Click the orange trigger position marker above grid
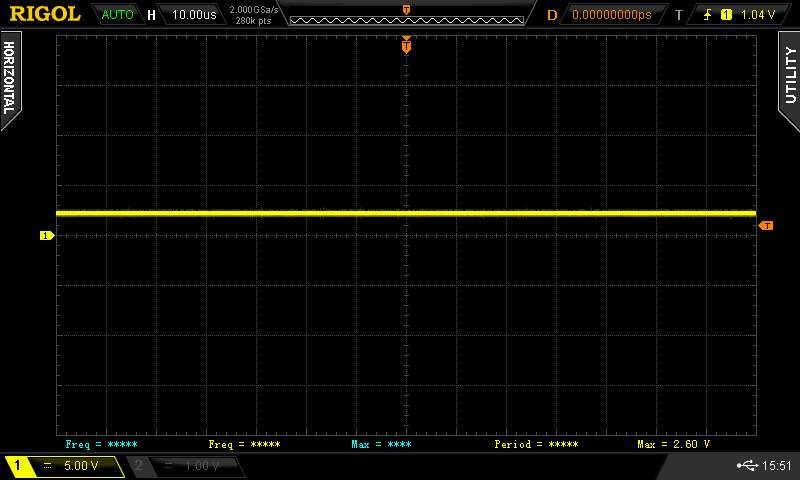 coord(406,45)
